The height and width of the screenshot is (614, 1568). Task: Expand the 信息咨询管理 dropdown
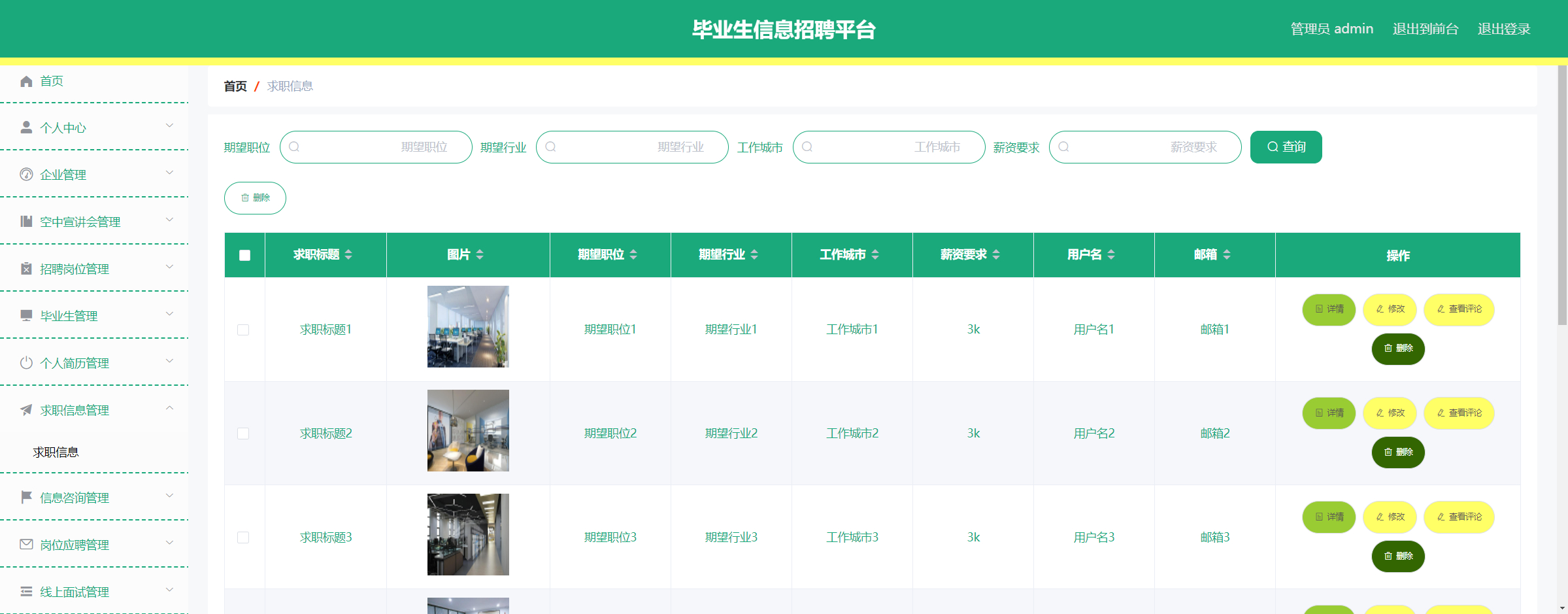pyautogui.click(x=171, y=496)
